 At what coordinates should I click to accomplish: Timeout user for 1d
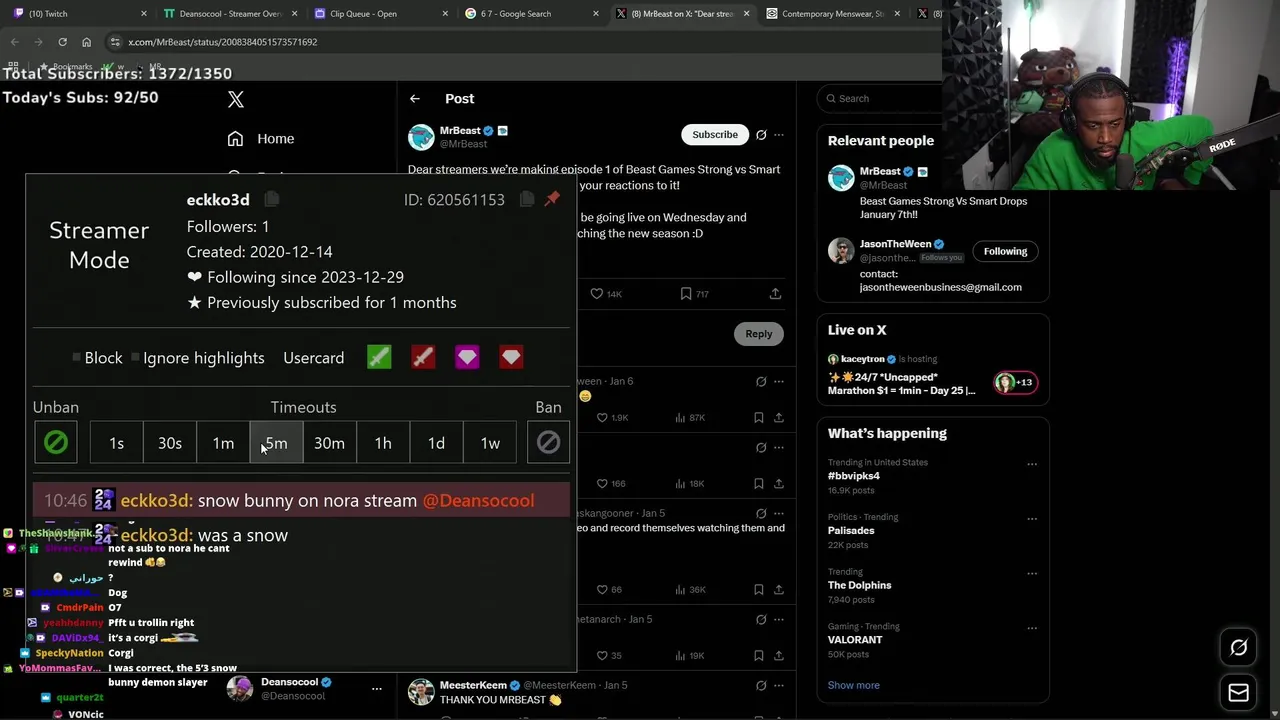click(436, 443)
